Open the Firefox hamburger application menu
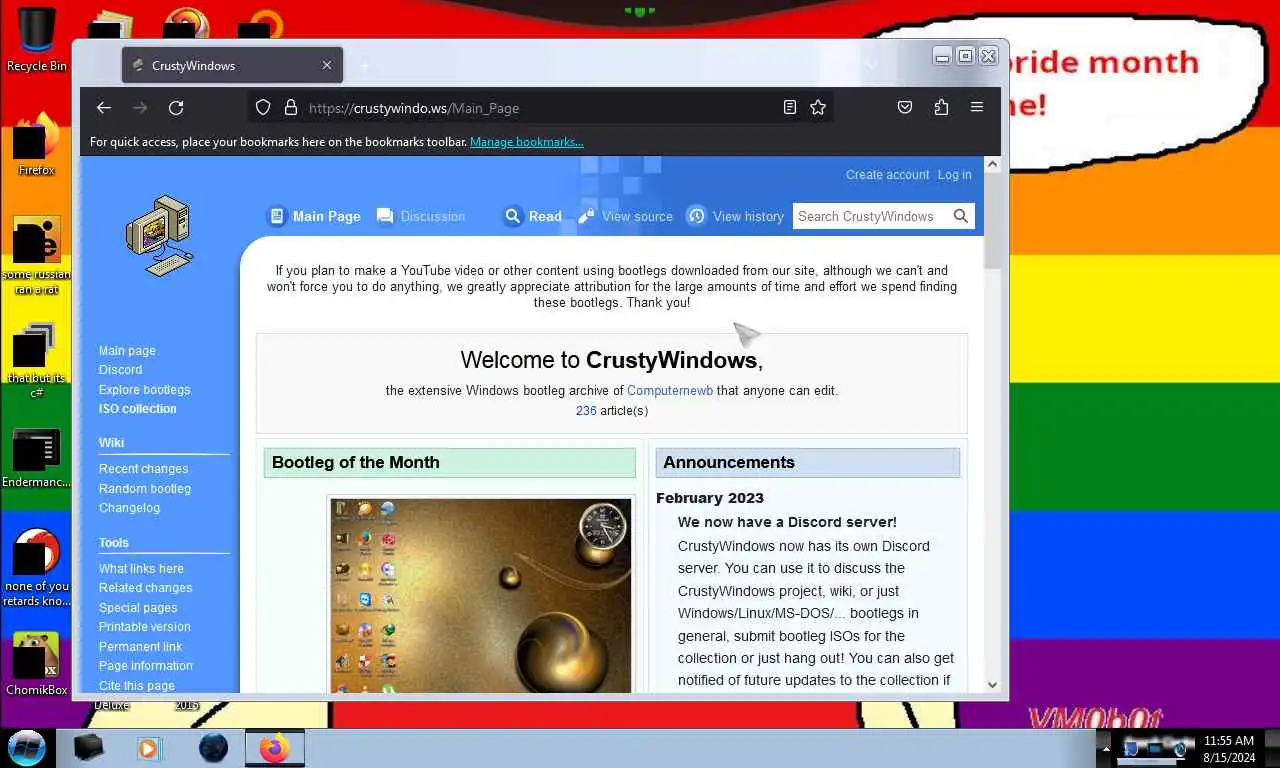Image resolution: width=1280 pixels, height=768 pixels. coord(977,108)
